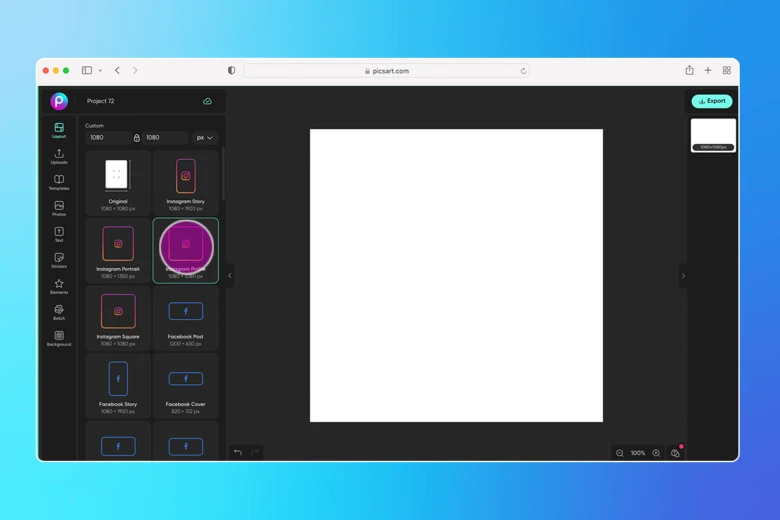Open the Elements panel

tap(59, 286)
